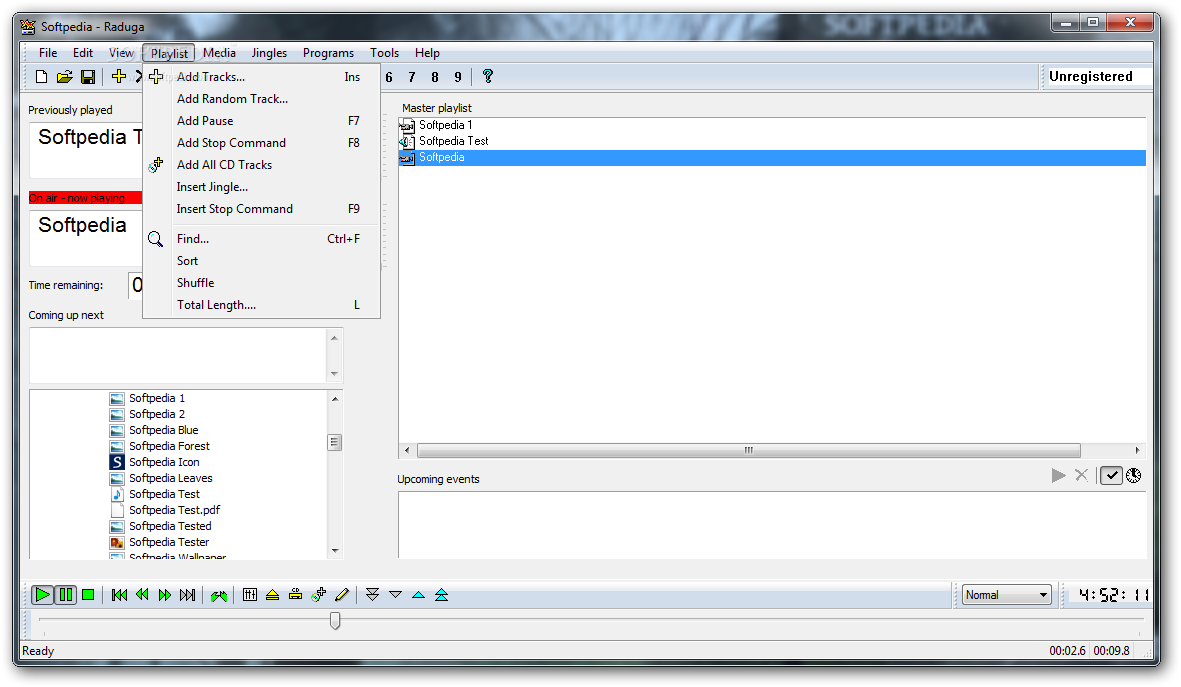This screenshot has height=687, width=1181.
Task: Open the Jingles menu
Action: (x=269, y=53)
